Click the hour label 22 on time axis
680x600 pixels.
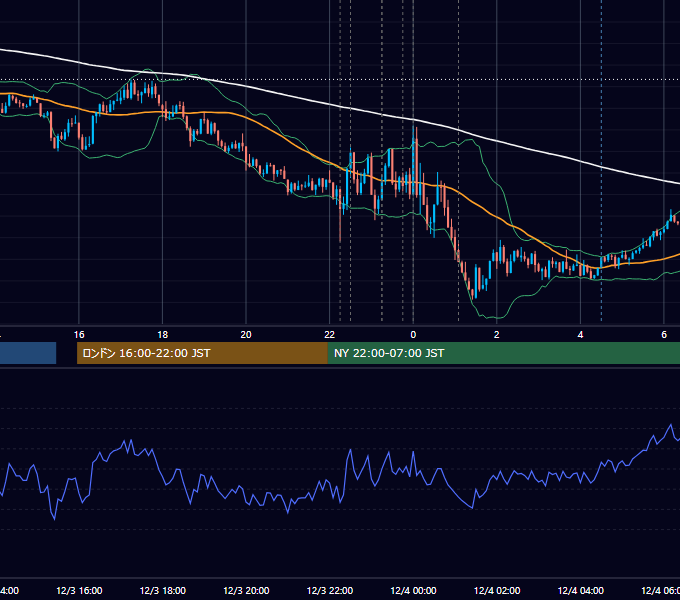tap(330, 335)
